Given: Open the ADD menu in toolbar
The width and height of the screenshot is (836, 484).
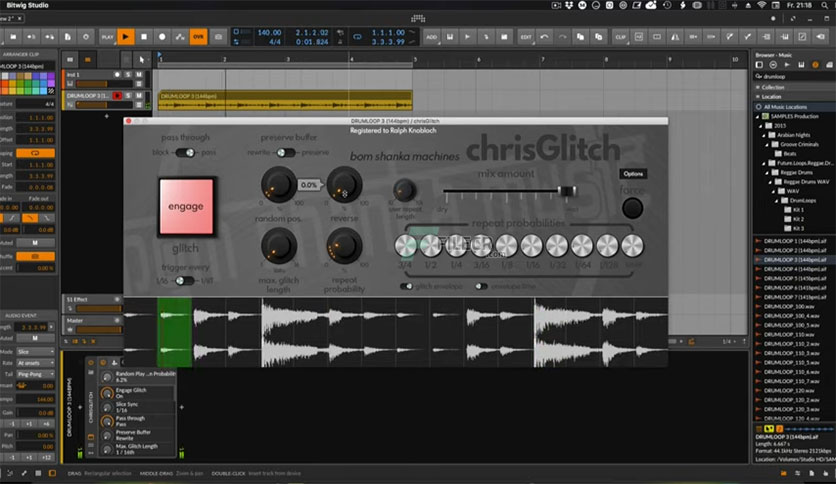Looking at the screenshot, I should tap(431, 37).
